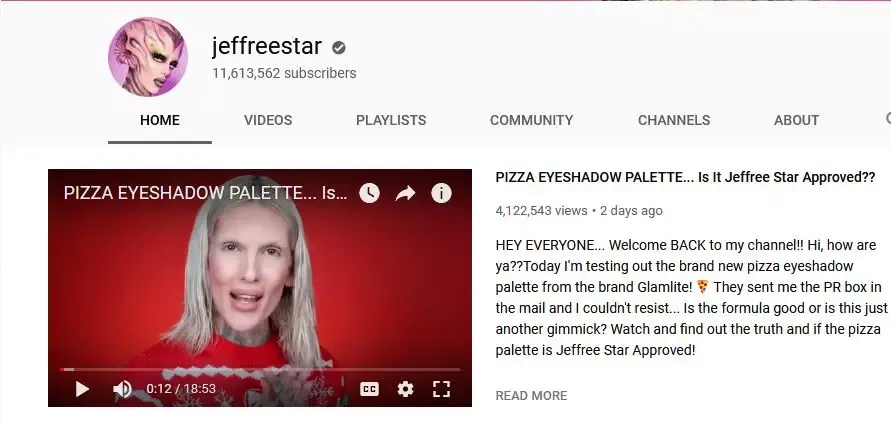The image size is (891, 424).
Task: Open video settings gear icon
Action: 405,389
